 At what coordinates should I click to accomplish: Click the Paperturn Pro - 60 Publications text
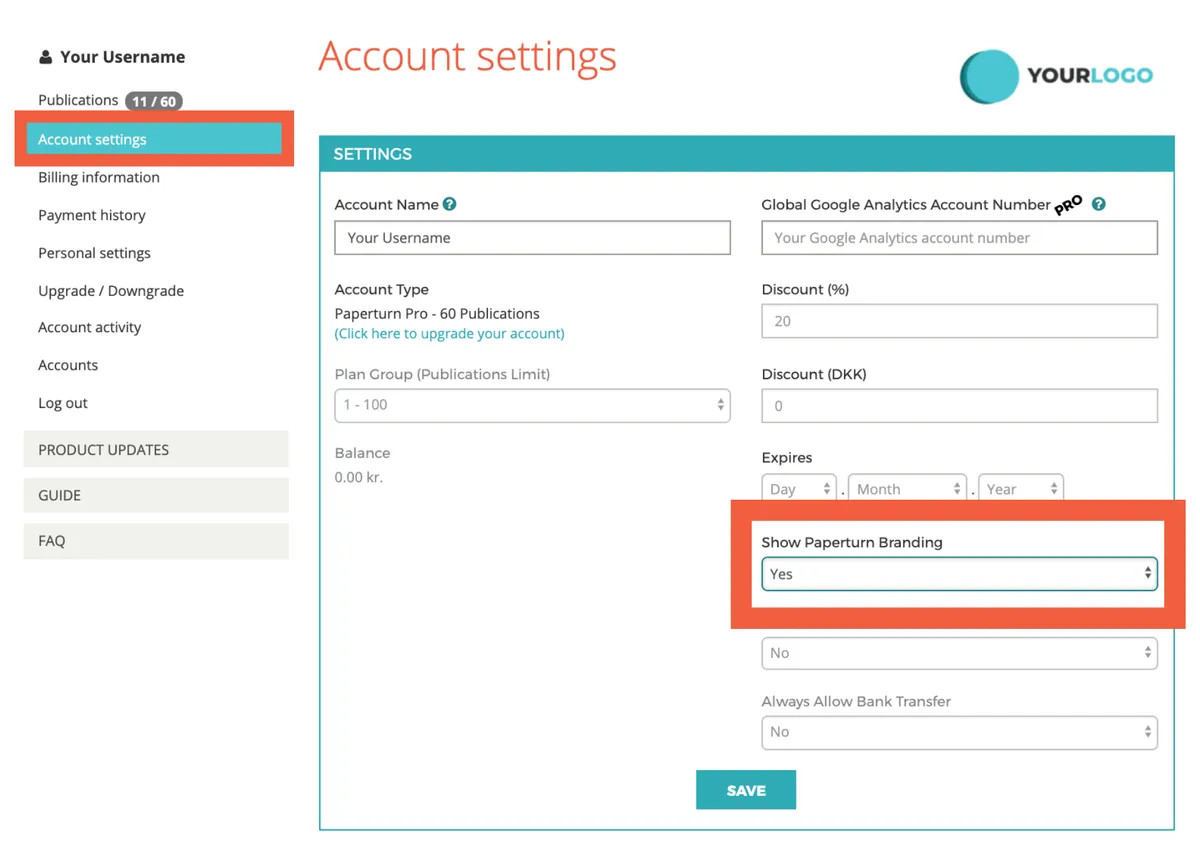click(437, 313)
